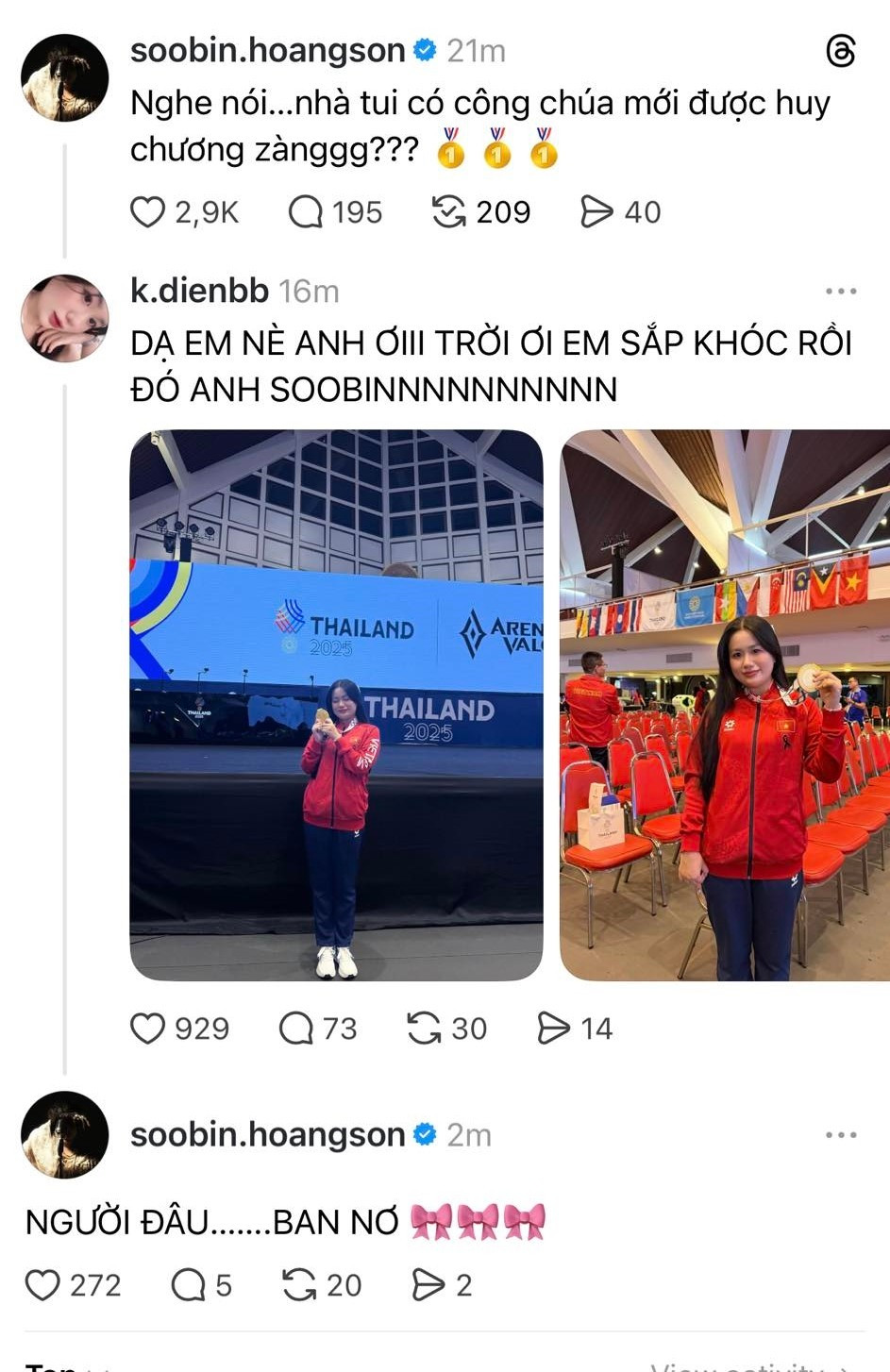Tap the Threads logo icon
Image resolution: width=890 pixels, height=1372 pixels.
(840, 50)
